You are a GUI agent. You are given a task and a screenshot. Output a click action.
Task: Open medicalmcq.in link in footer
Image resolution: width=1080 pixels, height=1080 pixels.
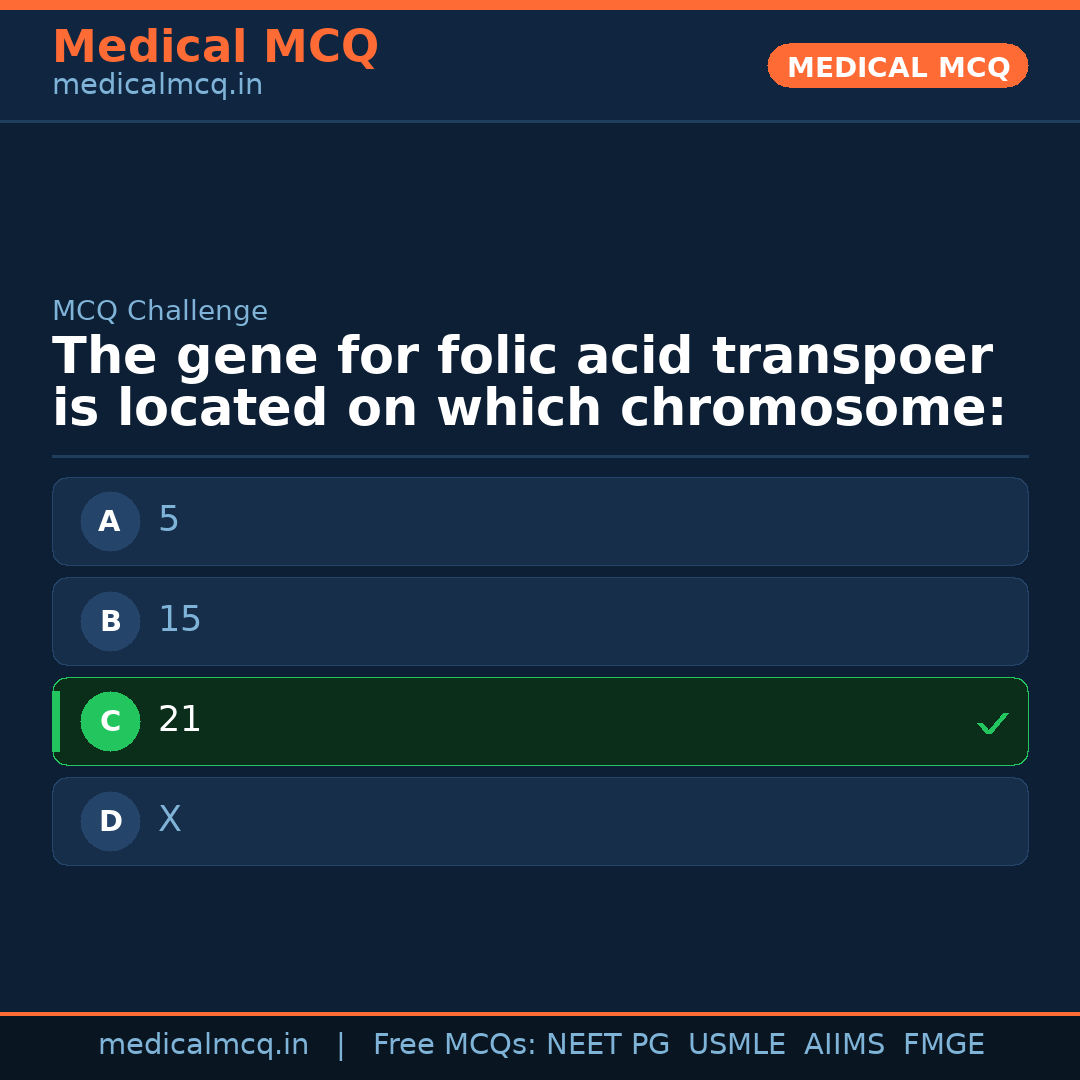tap(203, 1045)
